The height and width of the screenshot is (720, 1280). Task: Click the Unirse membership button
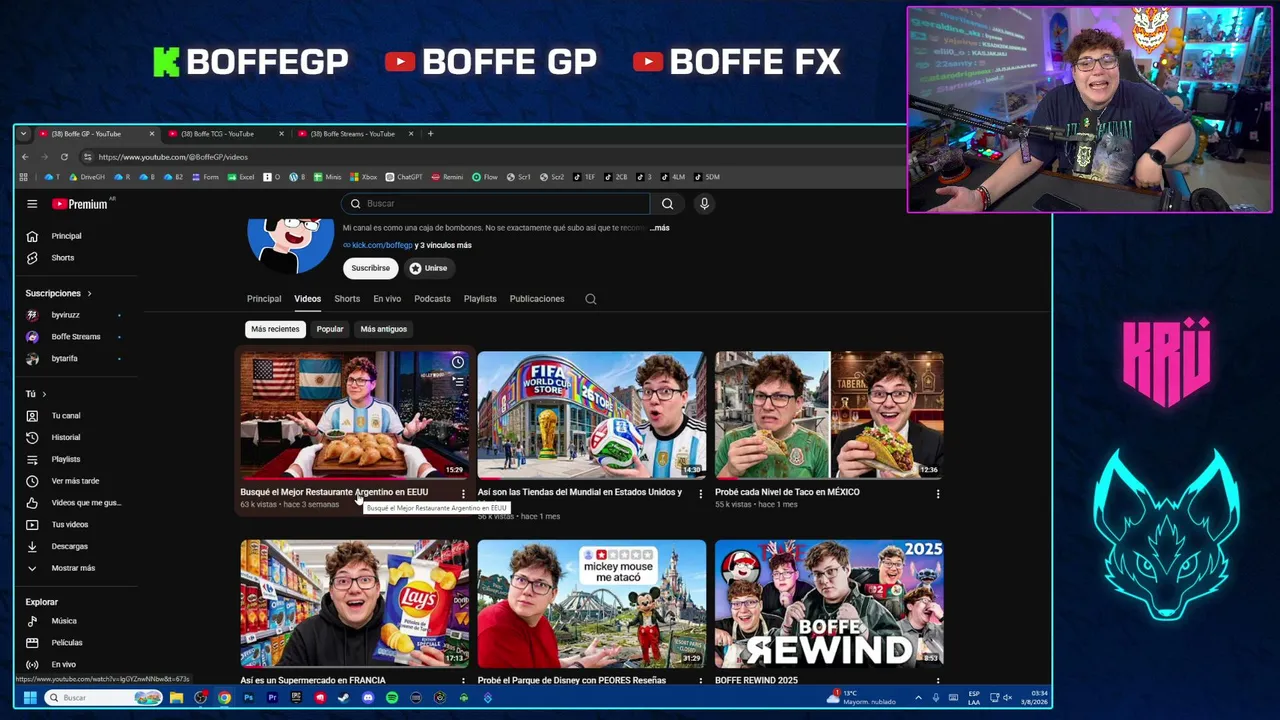[428, 268]
